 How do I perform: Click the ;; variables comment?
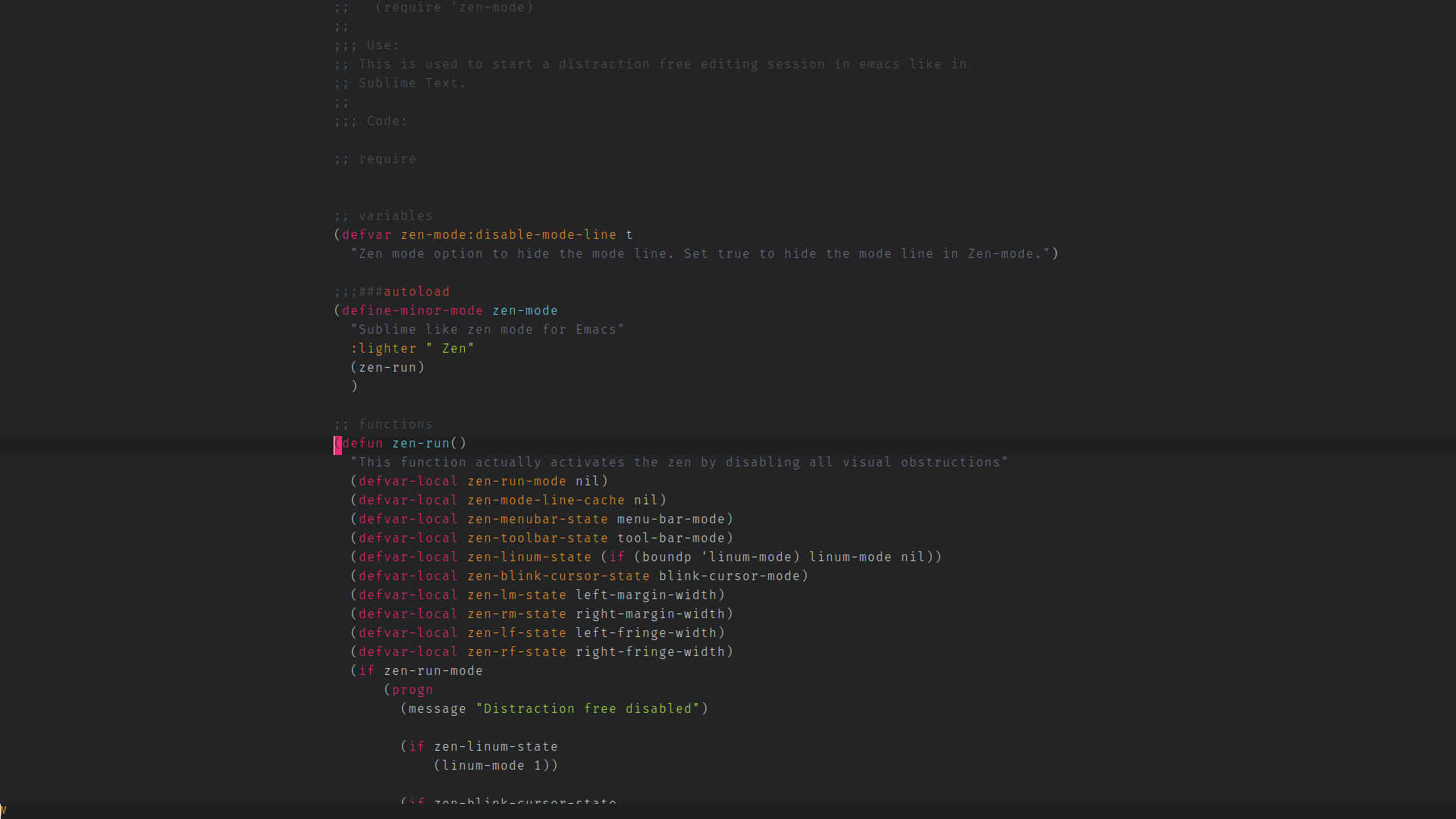(x=384, y=216)
